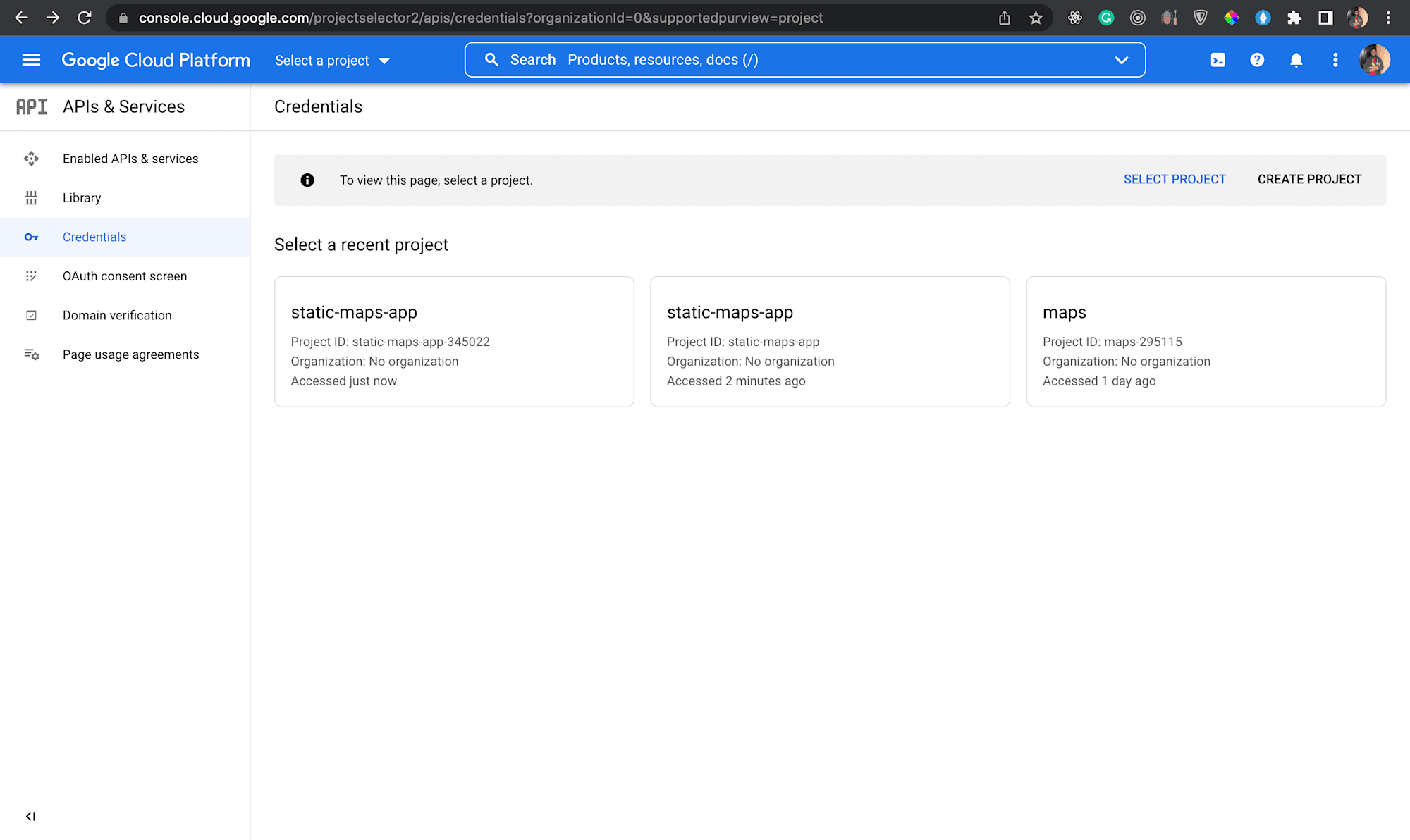Open the Chrome three-dot menu
This screenshot has width=1410, height=840.
click(1388, 18)
